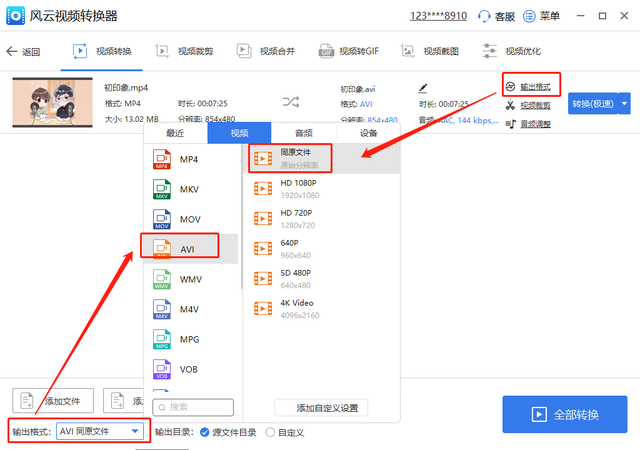Expand the arrow next to 转换(极速)
This screenshot has height=450, width=640.
click(x=625, y=104)
